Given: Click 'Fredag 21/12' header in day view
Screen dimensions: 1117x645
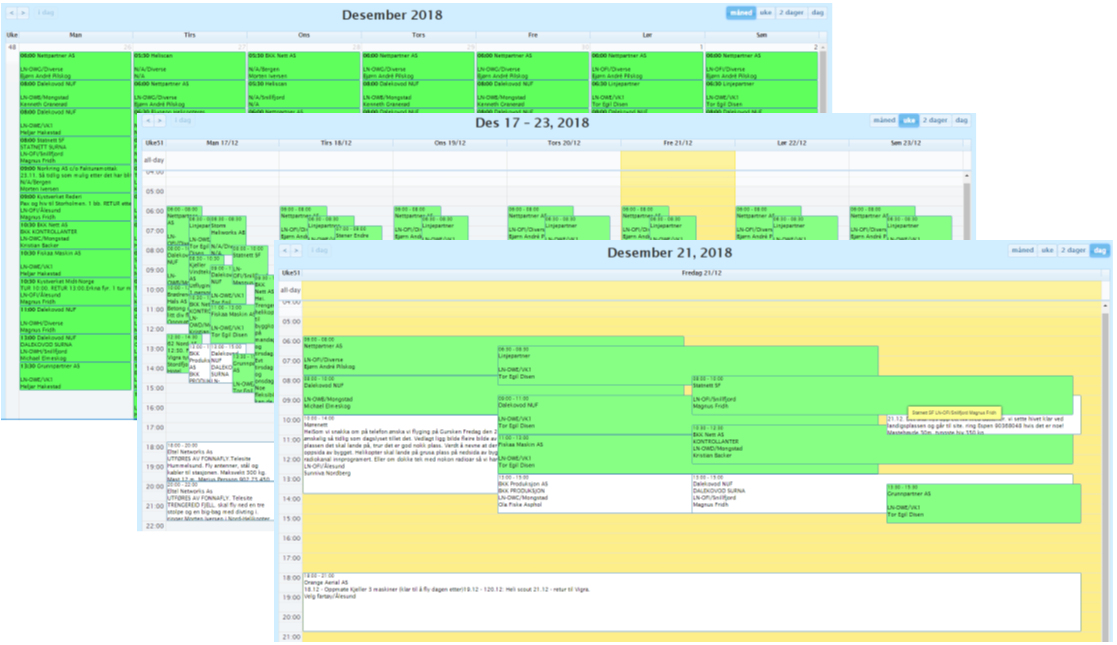Looking at the screenshot, I should [x=702, y=273].
